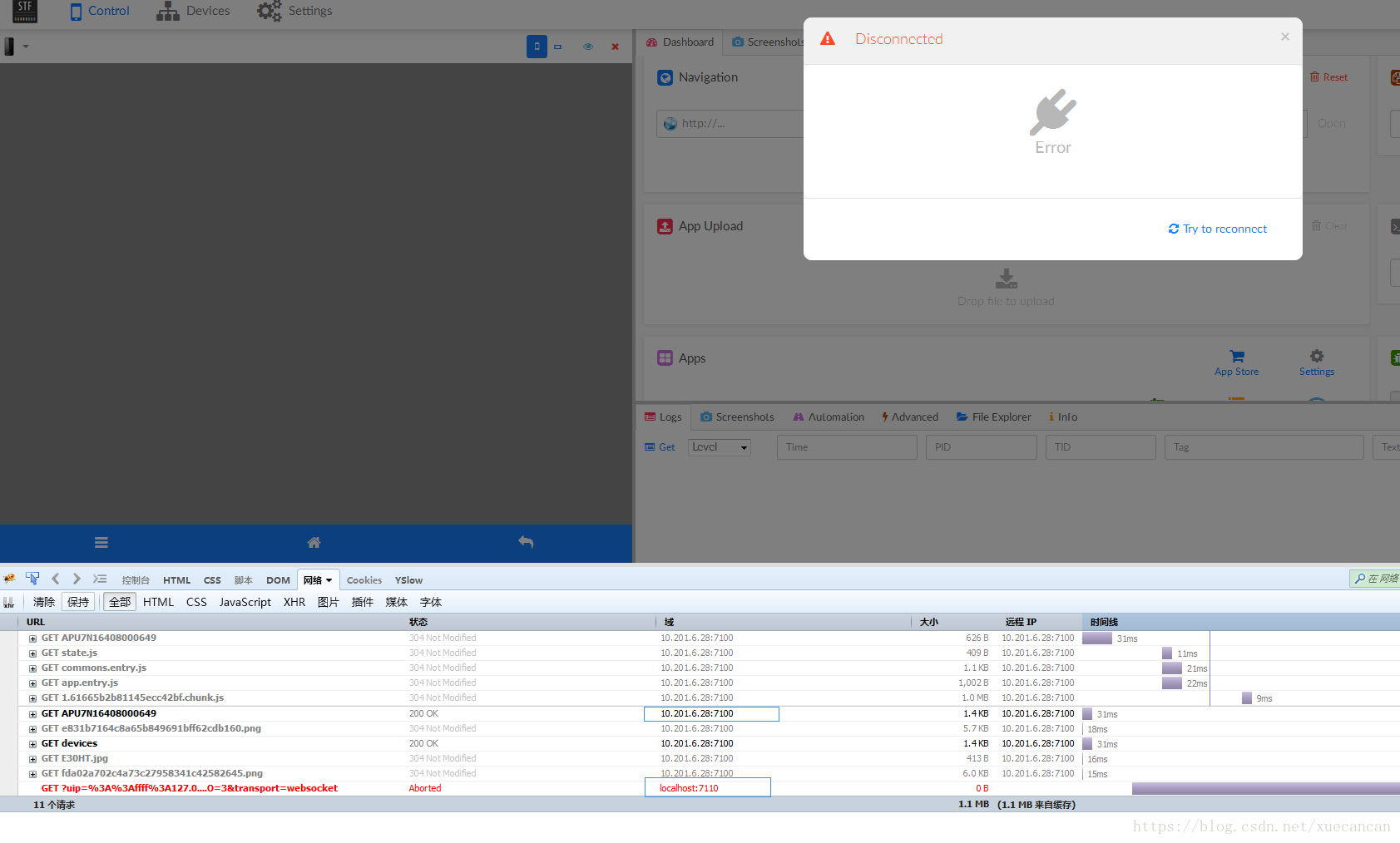
Task: Open the Apps Settings gear icon
Action: [1317, 356]
